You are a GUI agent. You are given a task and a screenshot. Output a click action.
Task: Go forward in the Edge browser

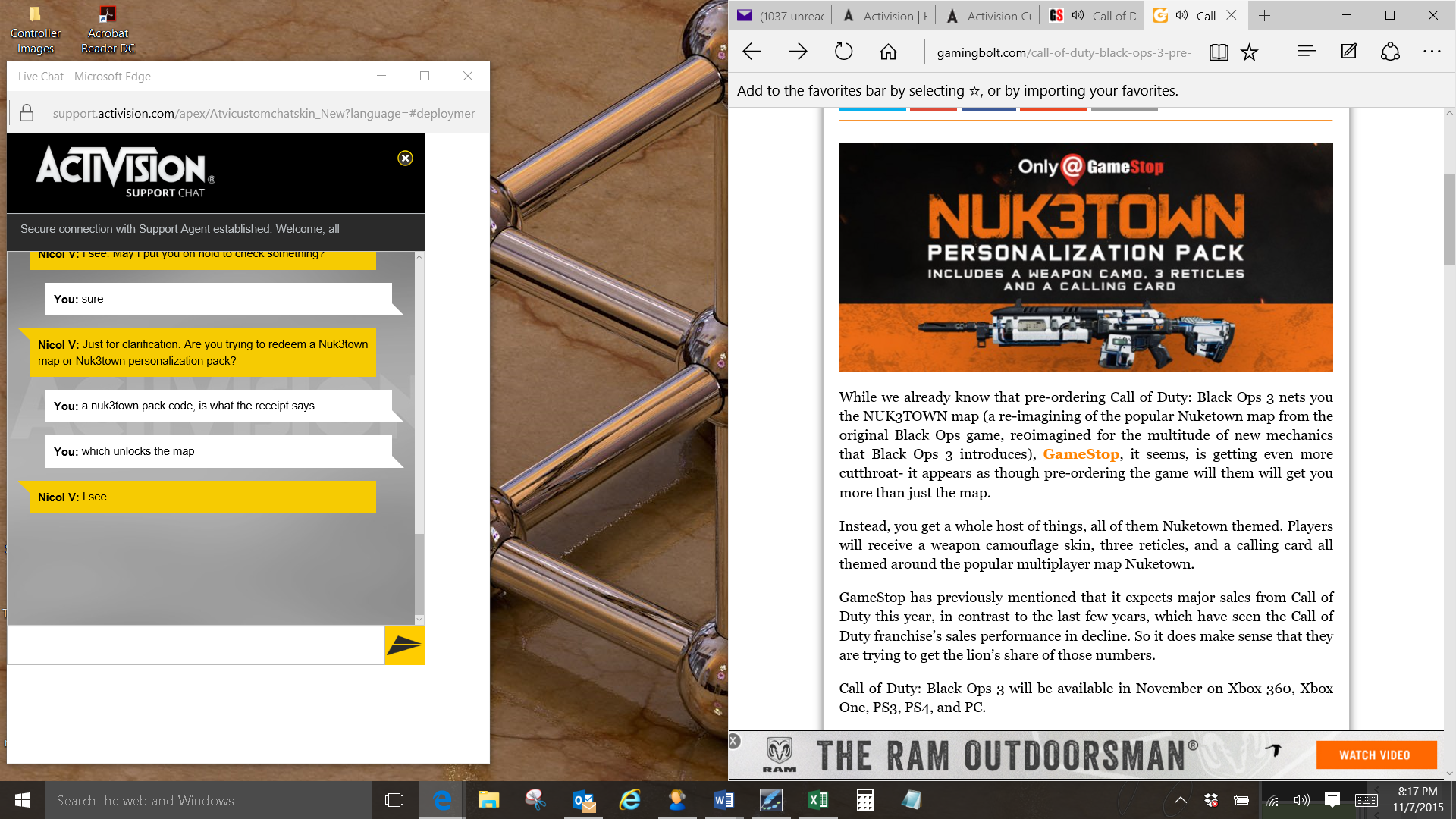(798, 52)
